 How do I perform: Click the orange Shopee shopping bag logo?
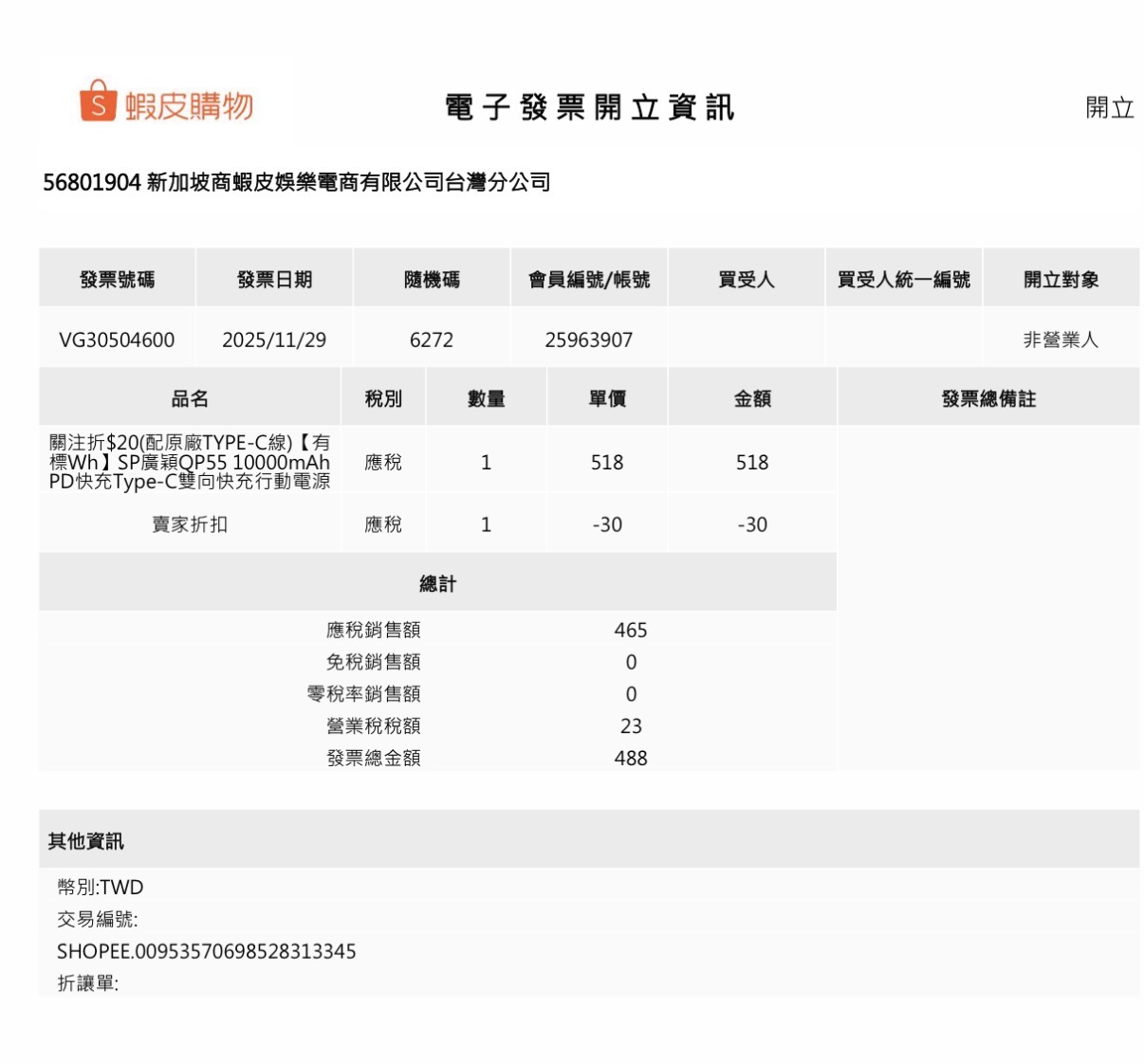pos(98,102)
